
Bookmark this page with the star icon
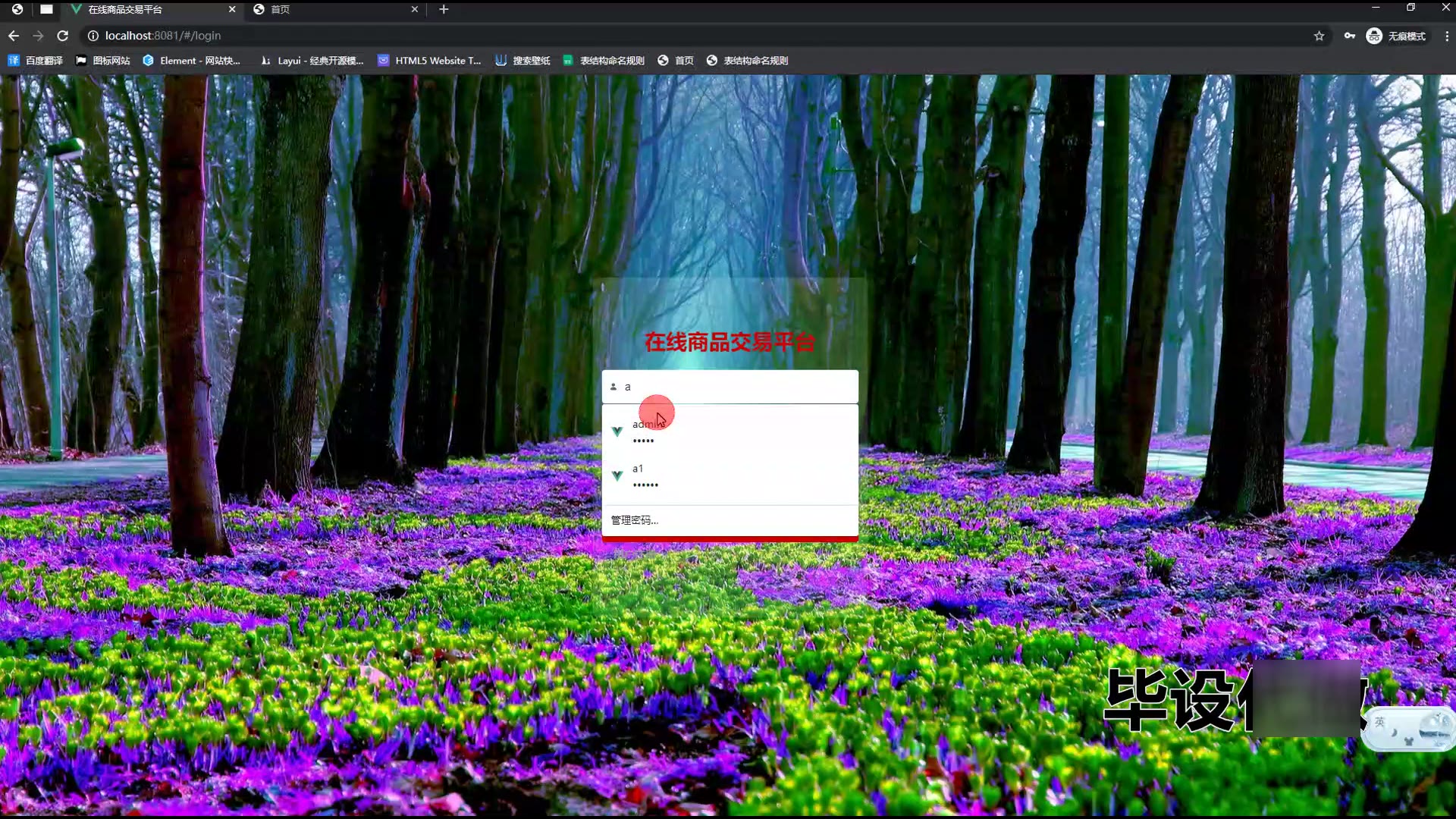pos(1319,36)
